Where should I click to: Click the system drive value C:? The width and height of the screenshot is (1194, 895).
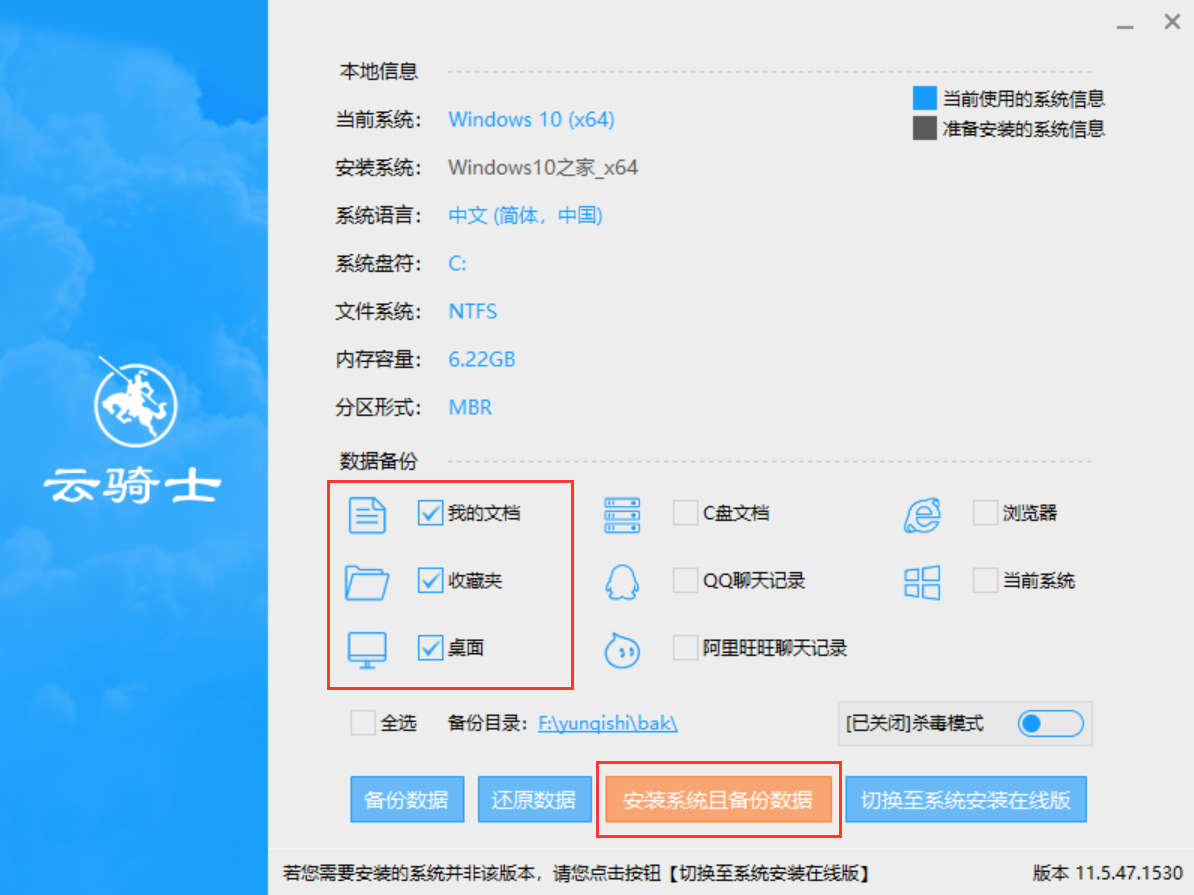[457, 264]
